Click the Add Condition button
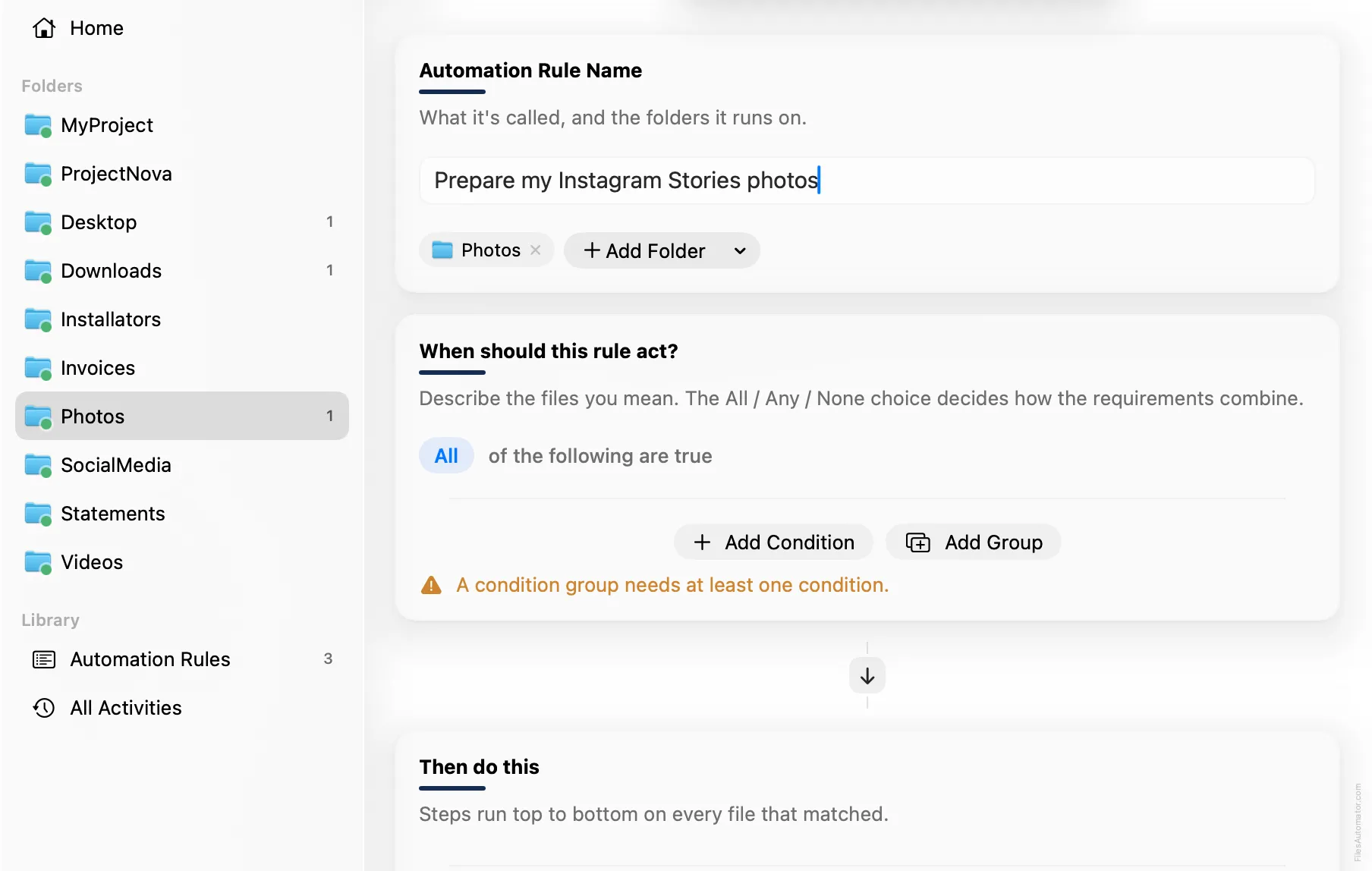The image size is (1372, 871). [773, 542]
